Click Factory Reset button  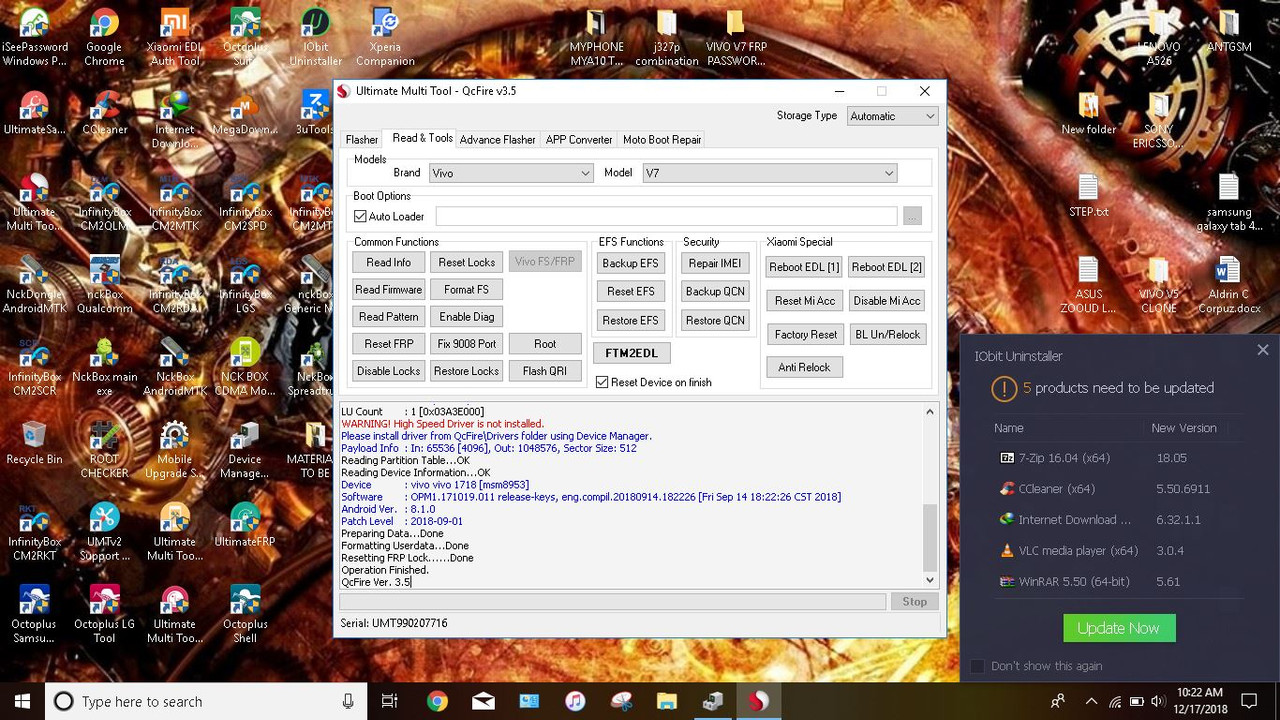[x=805, y=334]
